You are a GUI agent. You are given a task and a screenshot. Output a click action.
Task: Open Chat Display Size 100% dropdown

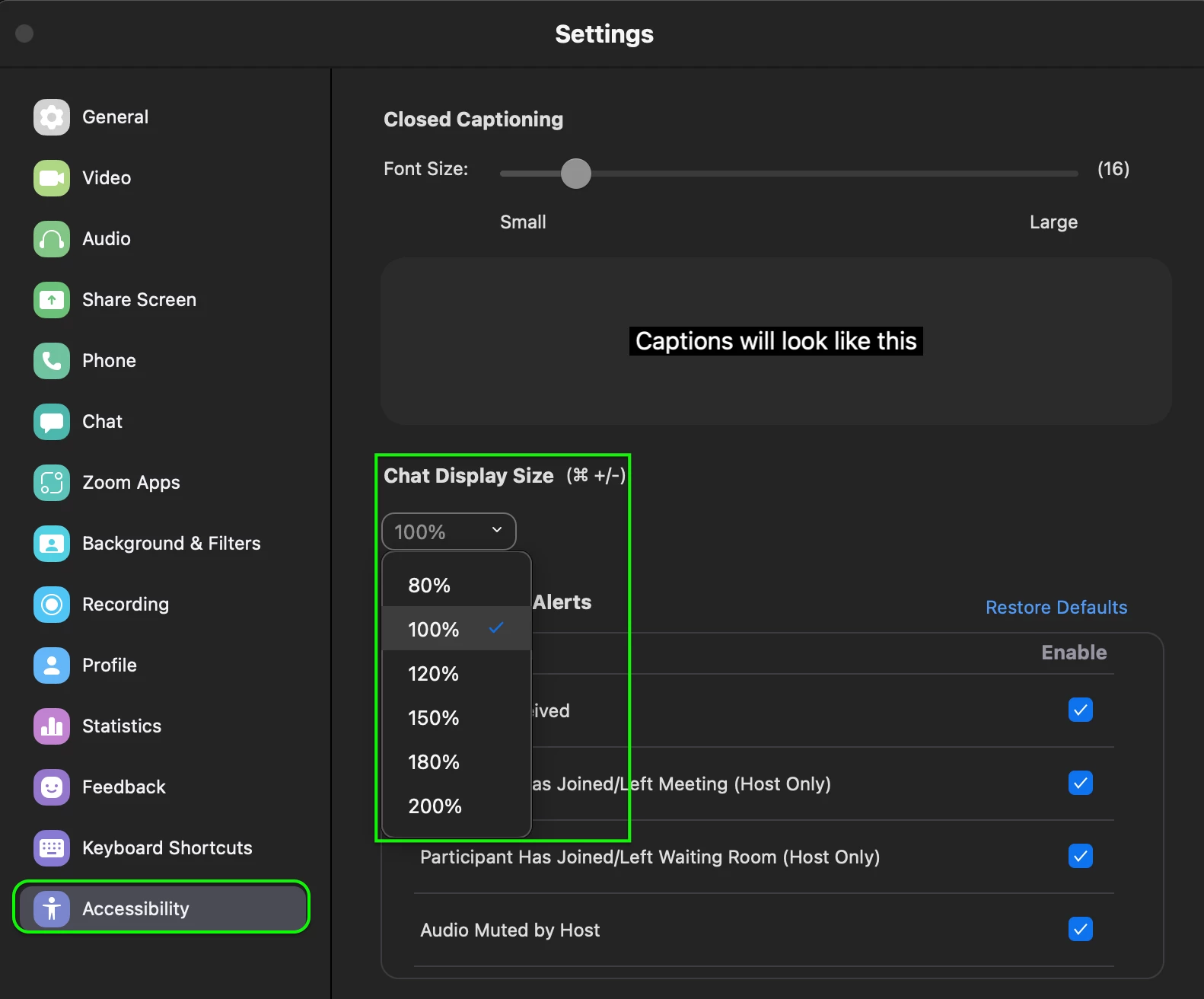[x=449, y=531]
